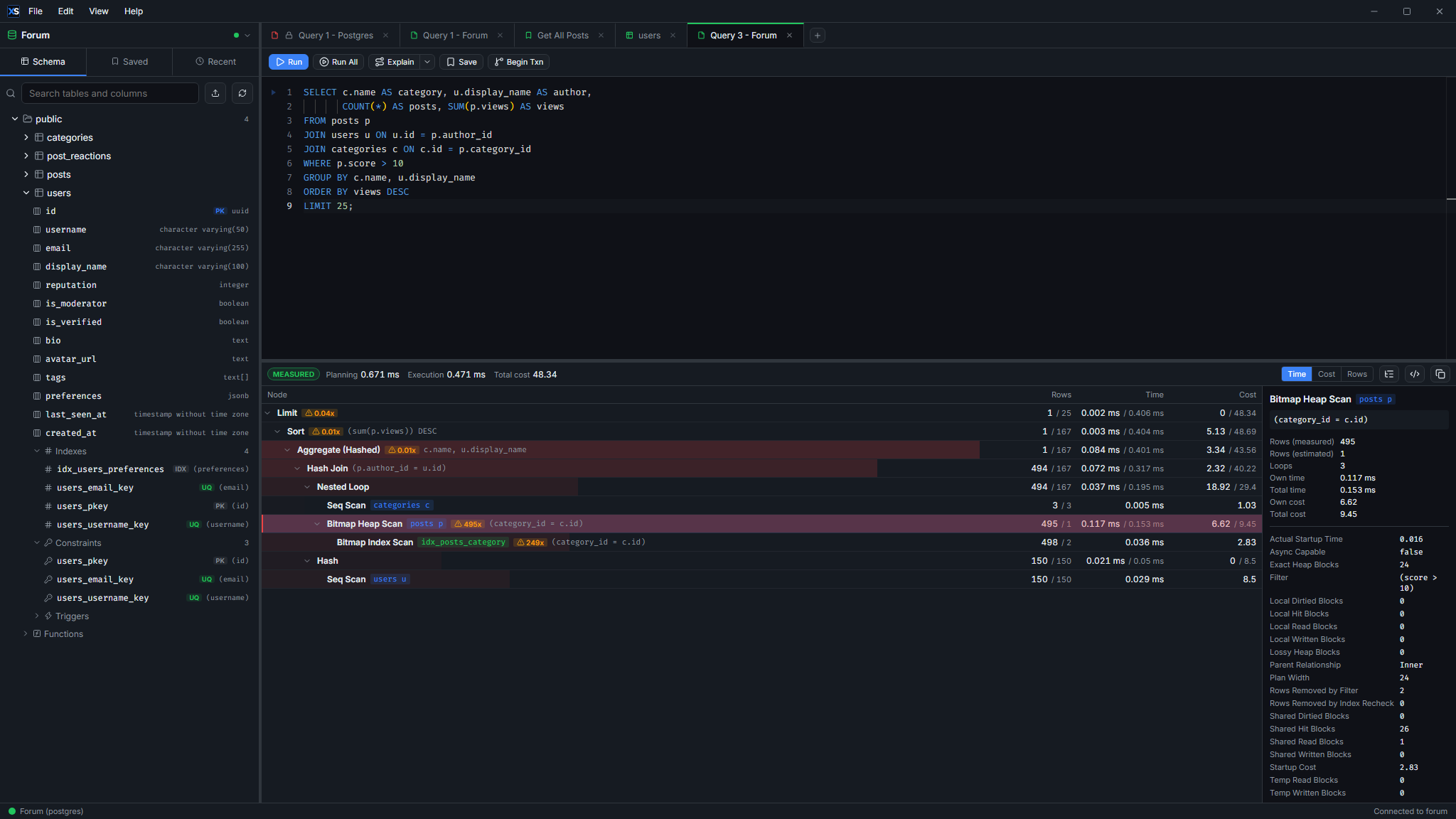This screenshot has width=1456, height=819.
Task: Close the Query 1 - Postgres tab
Action: point(386,36)
